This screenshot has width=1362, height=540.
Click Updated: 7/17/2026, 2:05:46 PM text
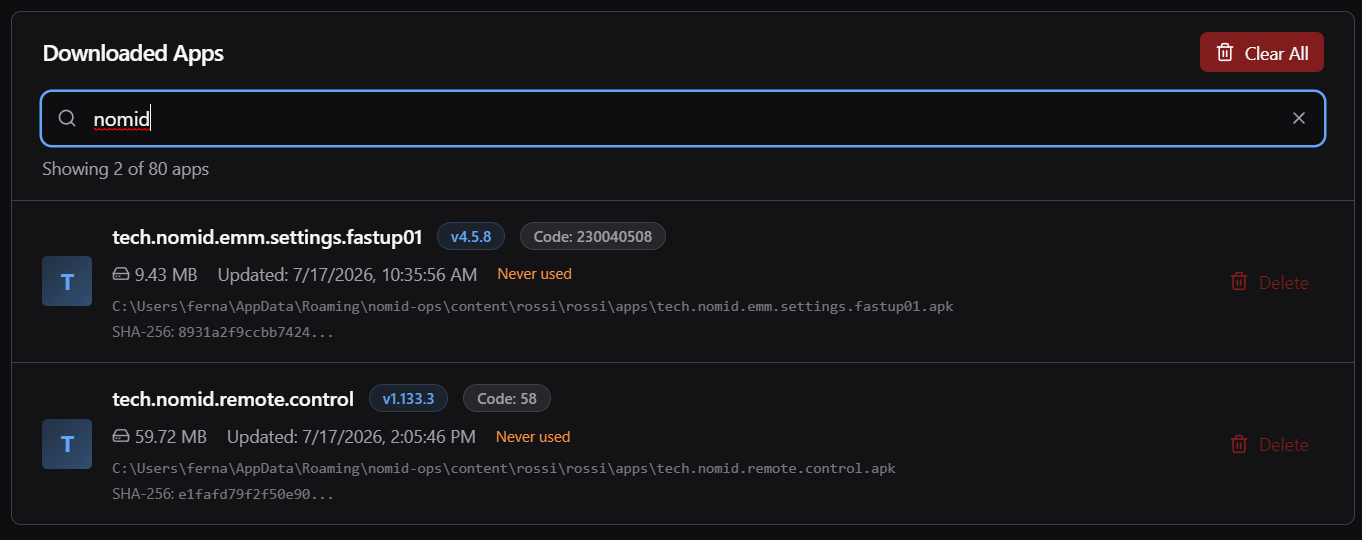[352, 436]
